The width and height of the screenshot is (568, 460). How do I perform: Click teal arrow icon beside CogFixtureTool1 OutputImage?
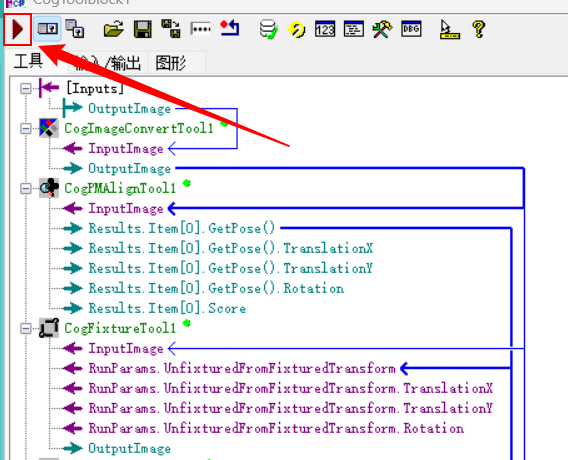pyautogui.click(x=72, y=448)
